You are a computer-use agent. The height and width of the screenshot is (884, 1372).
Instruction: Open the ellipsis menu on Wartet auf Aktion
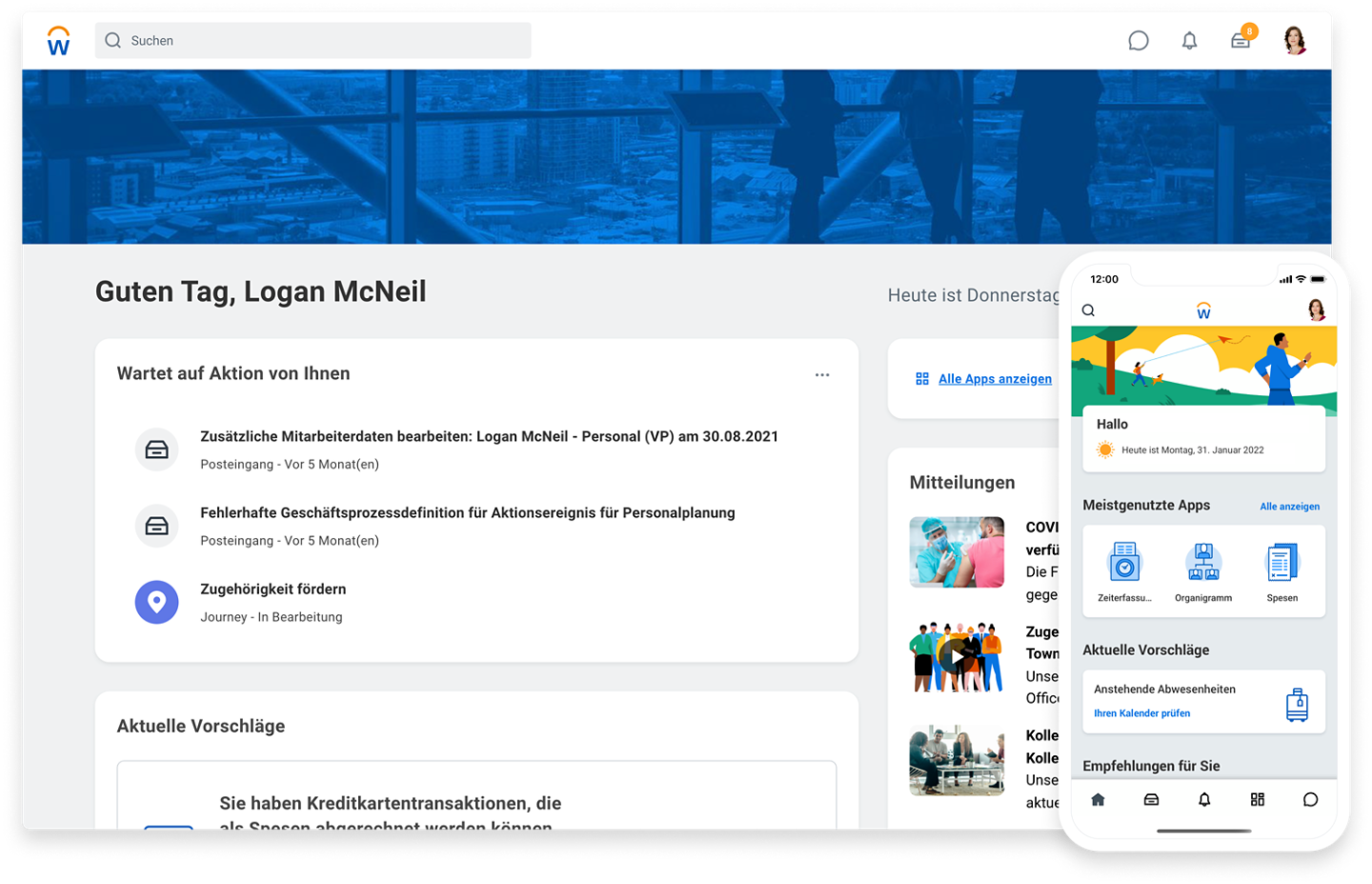point(822,374)
